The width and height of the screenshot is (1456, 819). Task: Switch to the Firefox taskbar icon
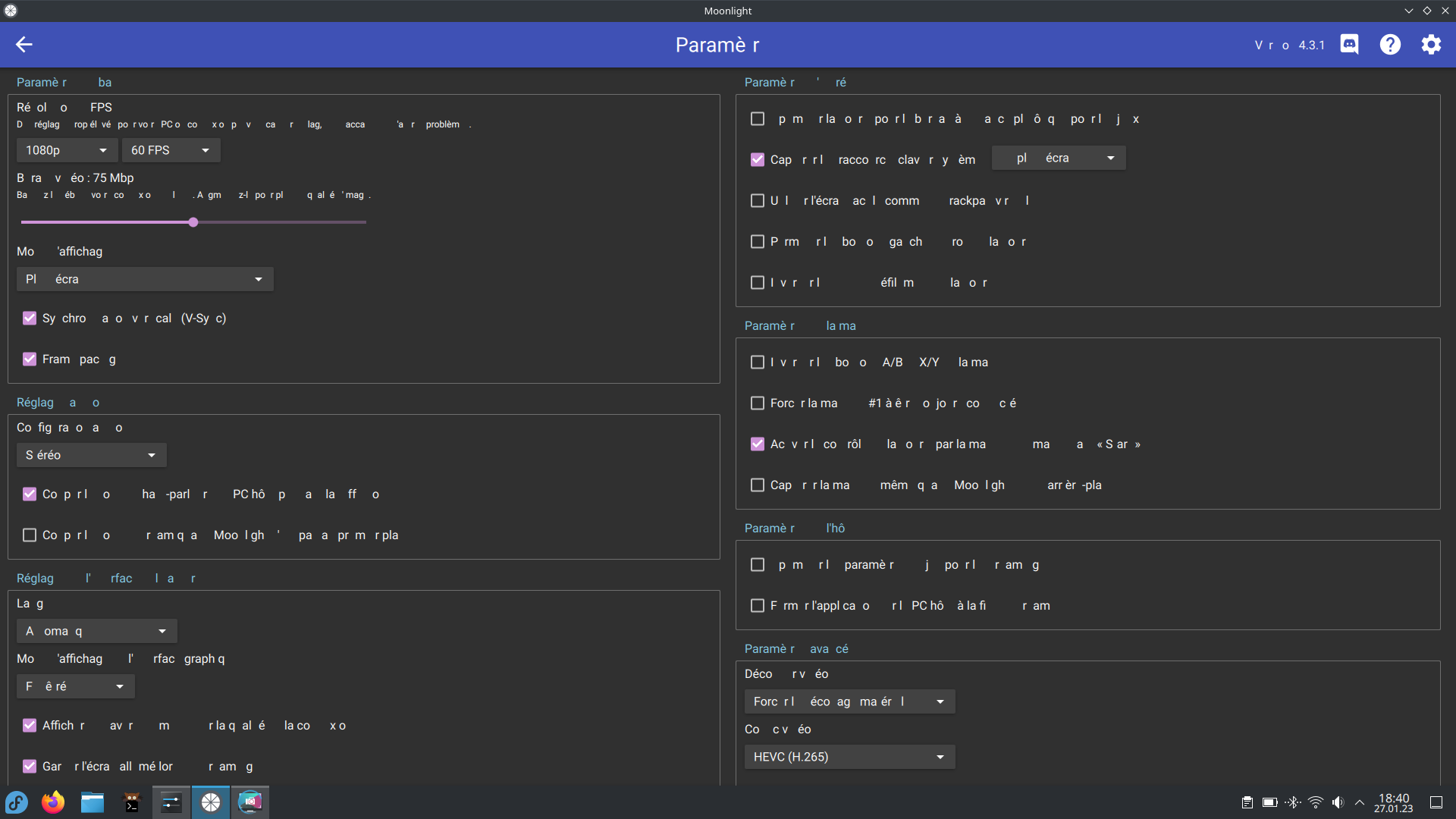(x=52, y=802)
